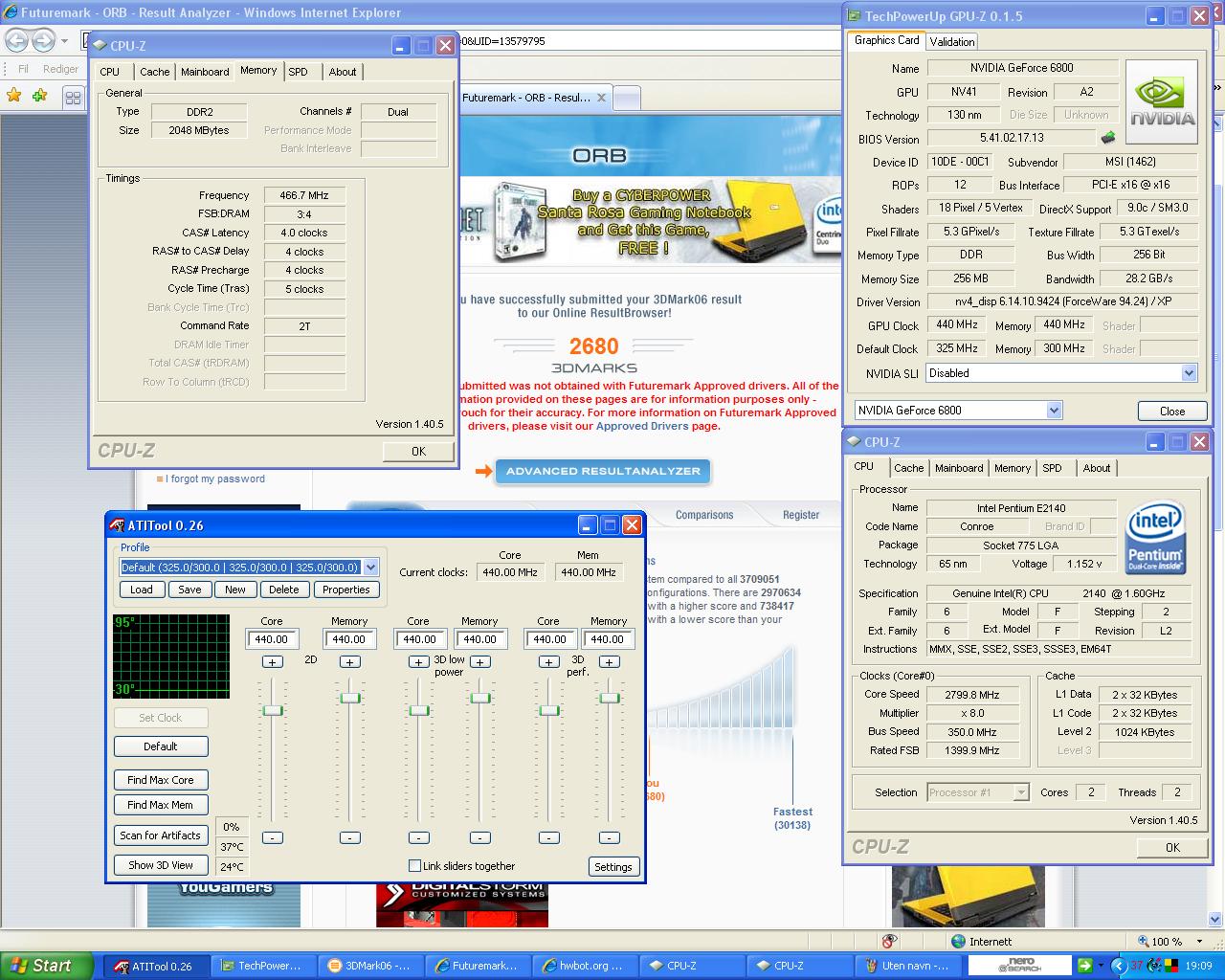Click the 3D perf core plus button
Screen dimensions: 1225x980
(548, 662)
